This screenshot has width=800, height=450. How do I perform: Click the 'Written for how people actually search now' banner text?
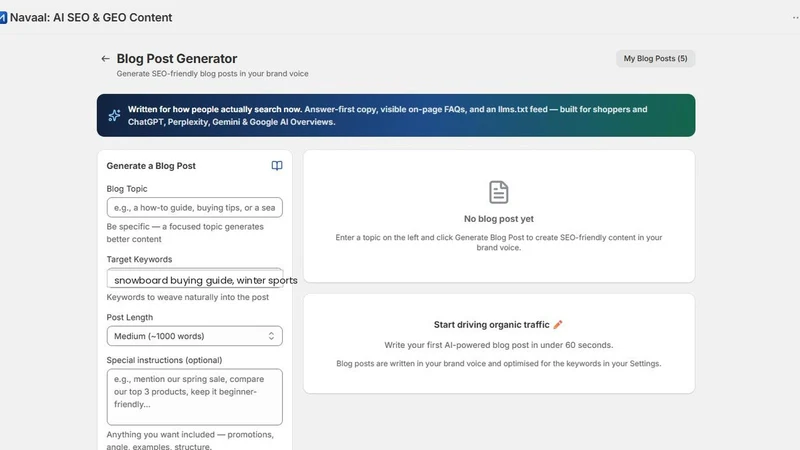[x=215, y=109]
